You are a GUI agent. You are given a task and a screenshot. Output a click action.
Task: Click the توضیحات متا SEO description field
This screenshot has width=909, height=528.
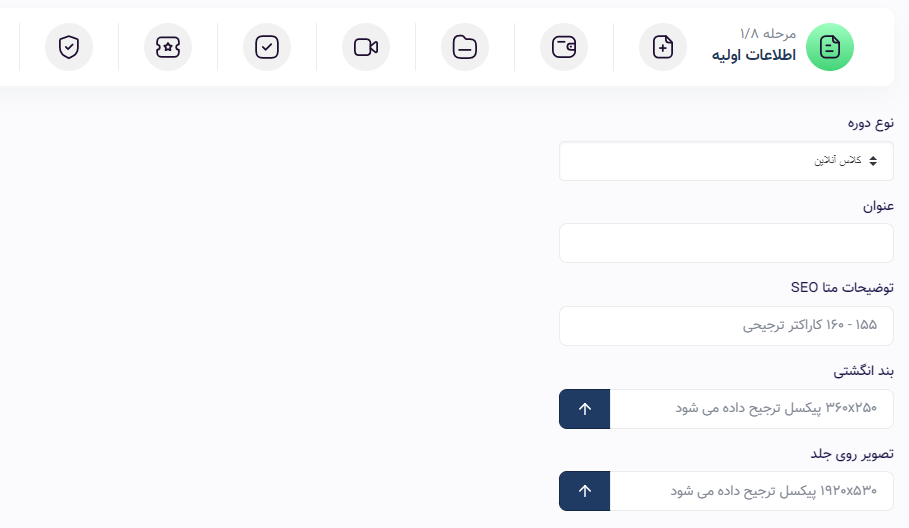tap(726, 326)
